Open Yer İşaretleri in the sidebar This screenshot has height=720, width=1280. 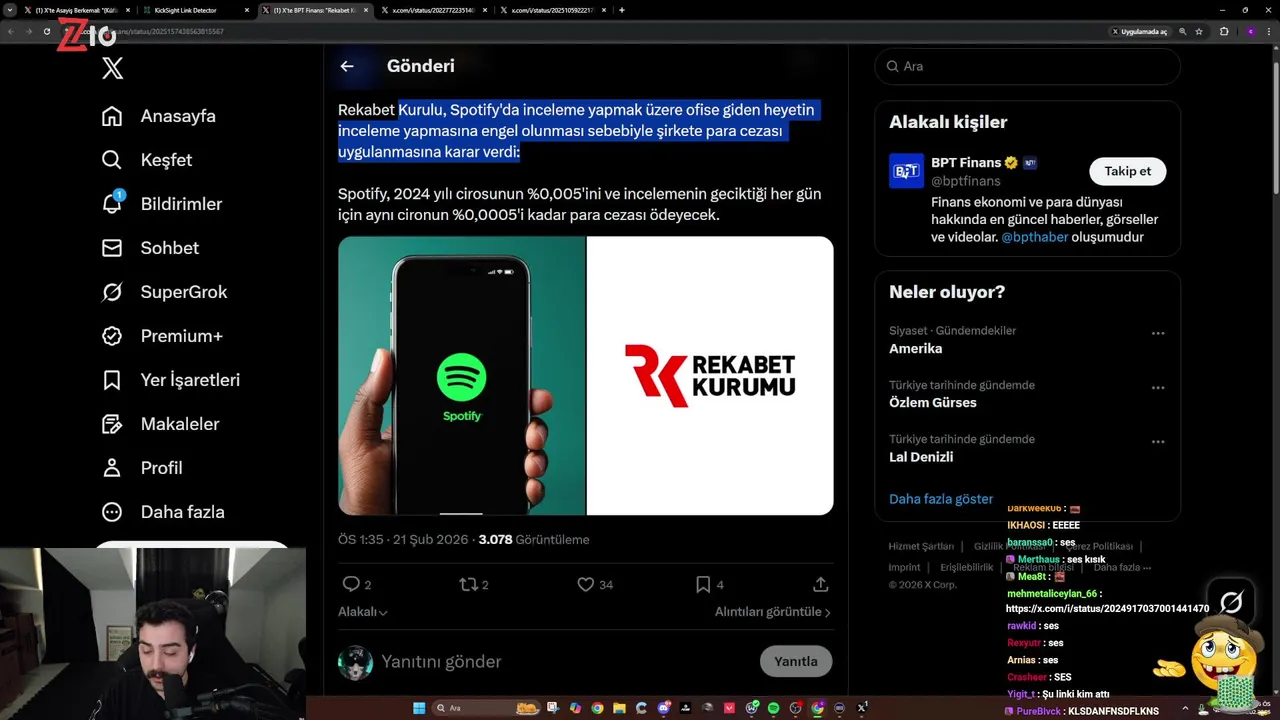[x=171, y=380]
